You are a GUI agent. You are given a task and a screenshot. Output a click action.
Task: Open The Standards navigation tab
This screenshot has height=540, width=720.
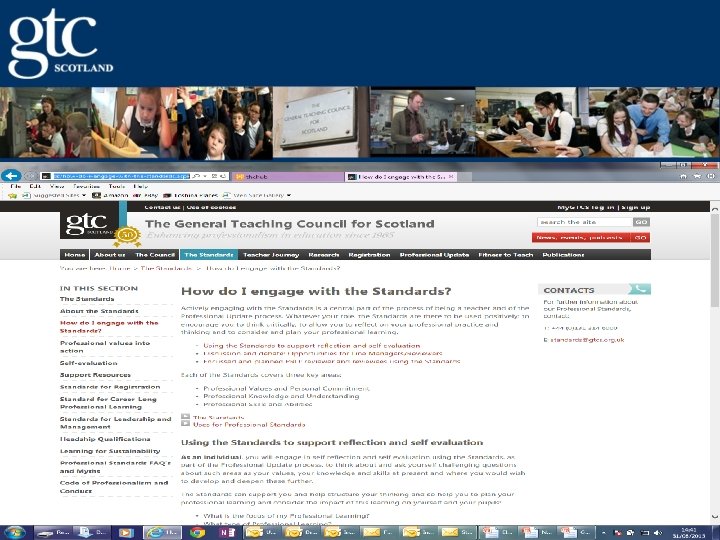pyautogui.click(x=209, y=254)
